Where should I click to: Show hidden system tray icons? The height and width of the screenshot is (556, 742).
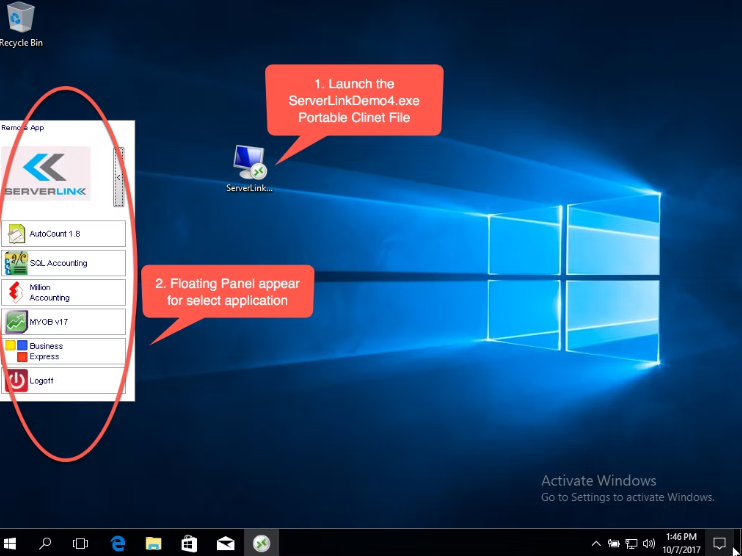(596, 543)
